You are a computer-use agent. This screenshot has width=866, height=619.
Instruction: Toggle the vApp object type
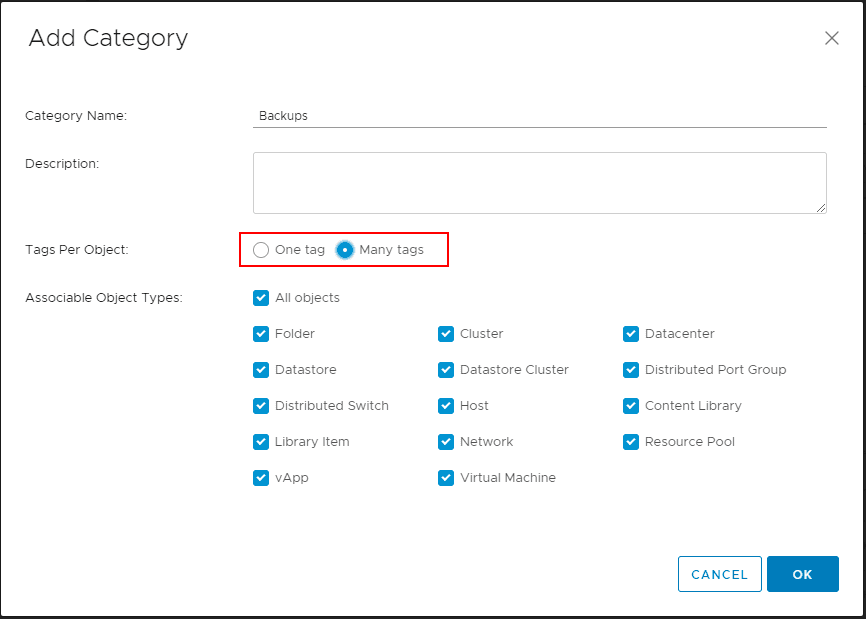[x=261, y=477]
